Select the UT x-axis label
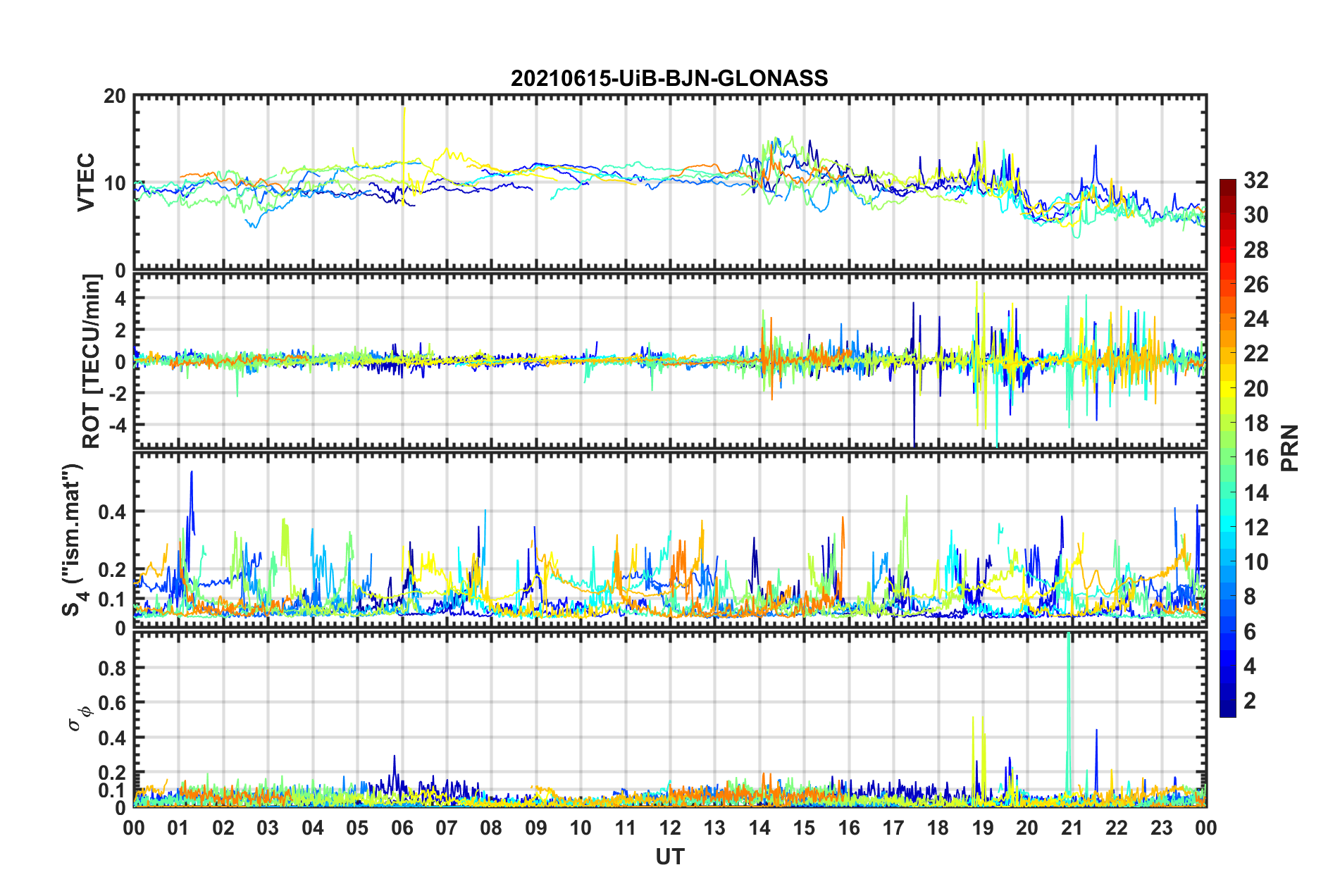The width and height of the screenshot is (1340, 896). click(670, 856)
